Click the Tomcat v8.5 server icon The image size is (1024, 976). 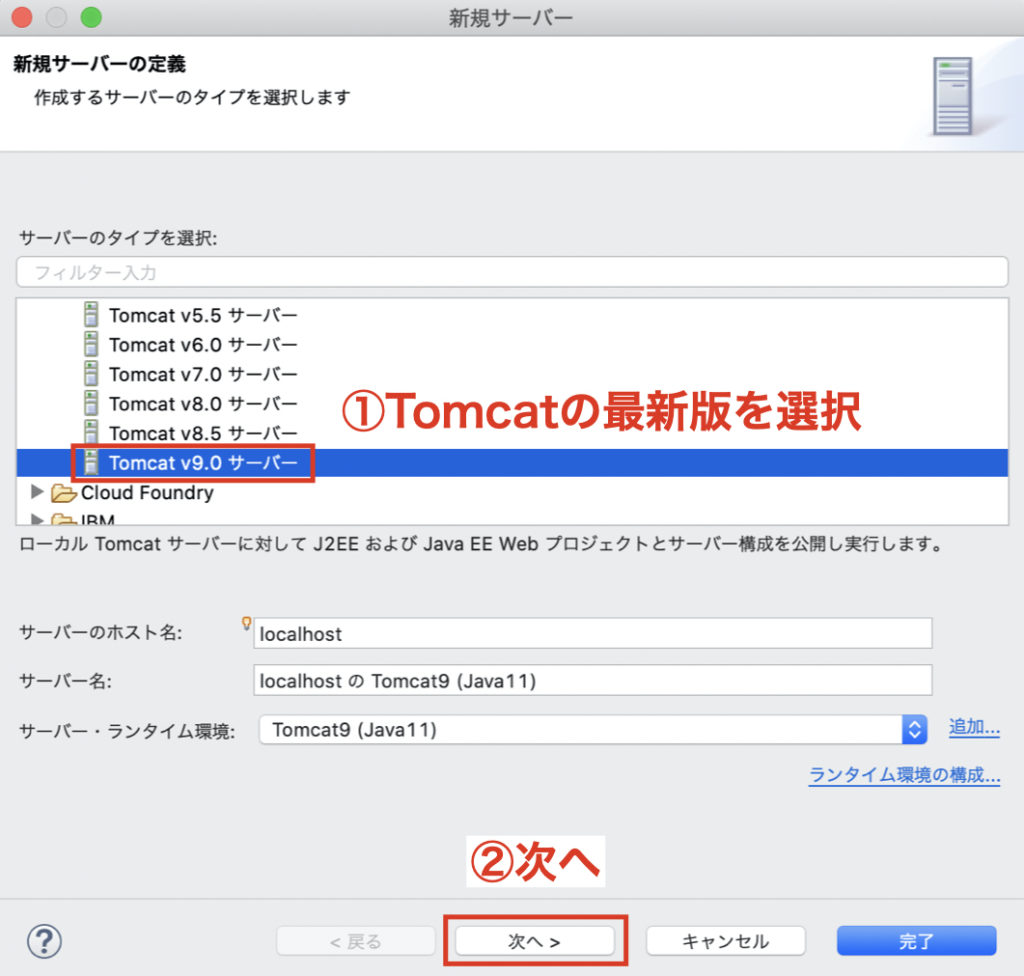tap(91, 432)
